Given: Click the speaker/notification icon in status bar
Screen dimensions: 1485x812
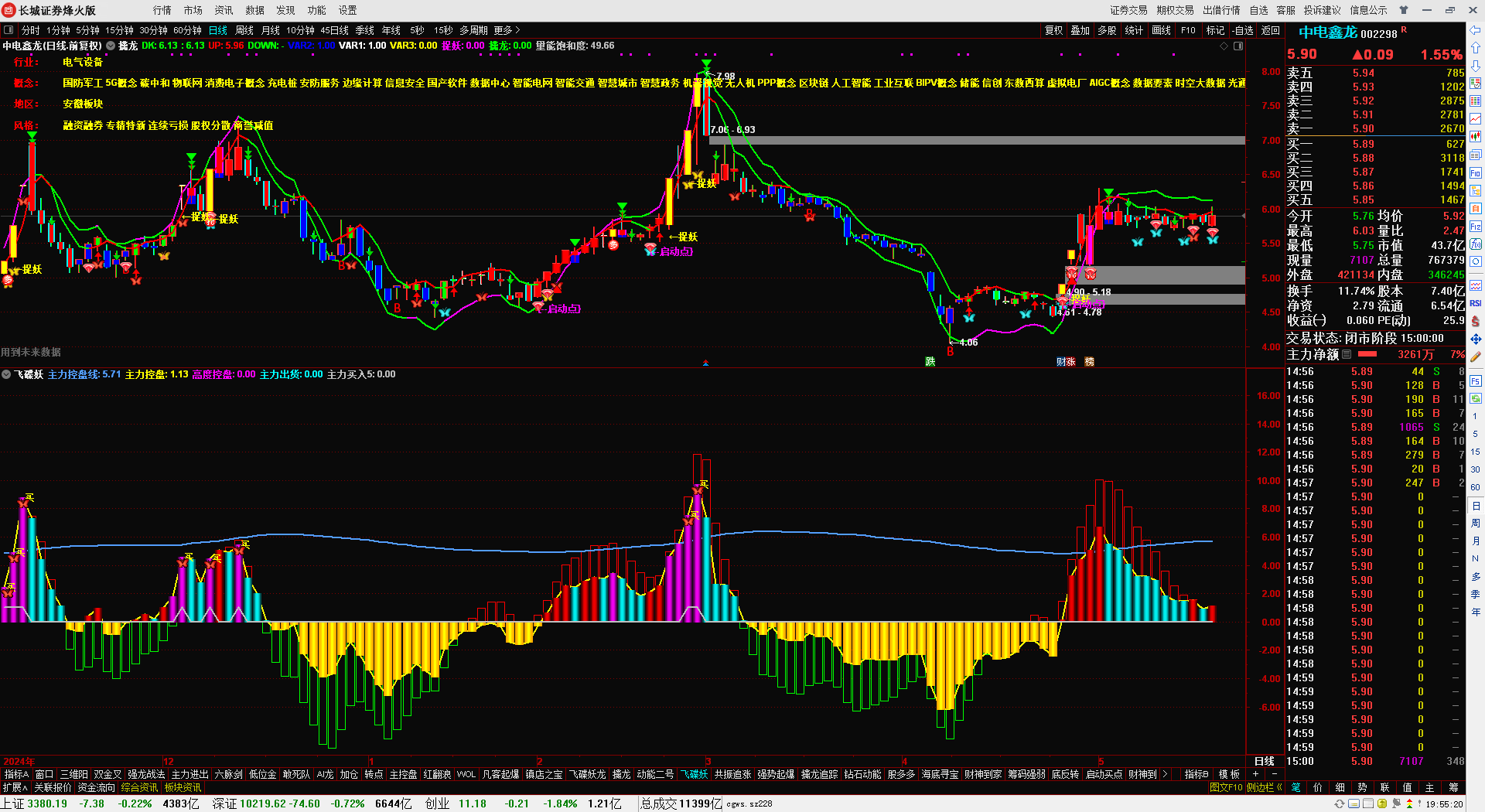Looking at the screenshot, I should (1398, 804).
